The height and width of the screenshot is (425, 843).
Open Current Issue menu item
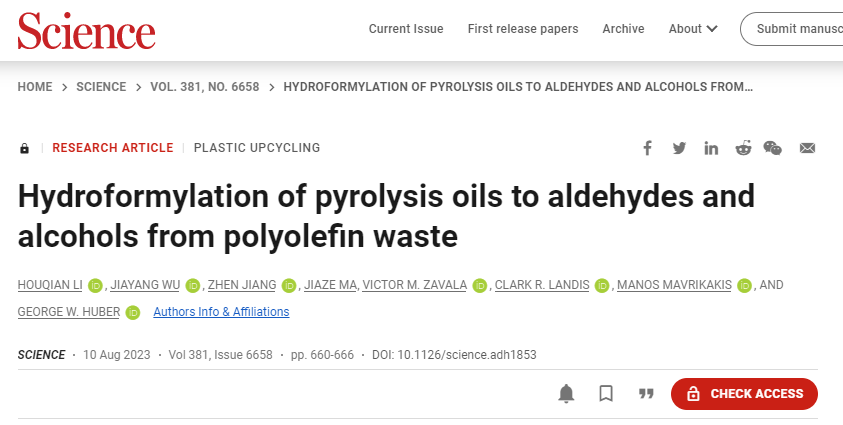pos(406,29)
